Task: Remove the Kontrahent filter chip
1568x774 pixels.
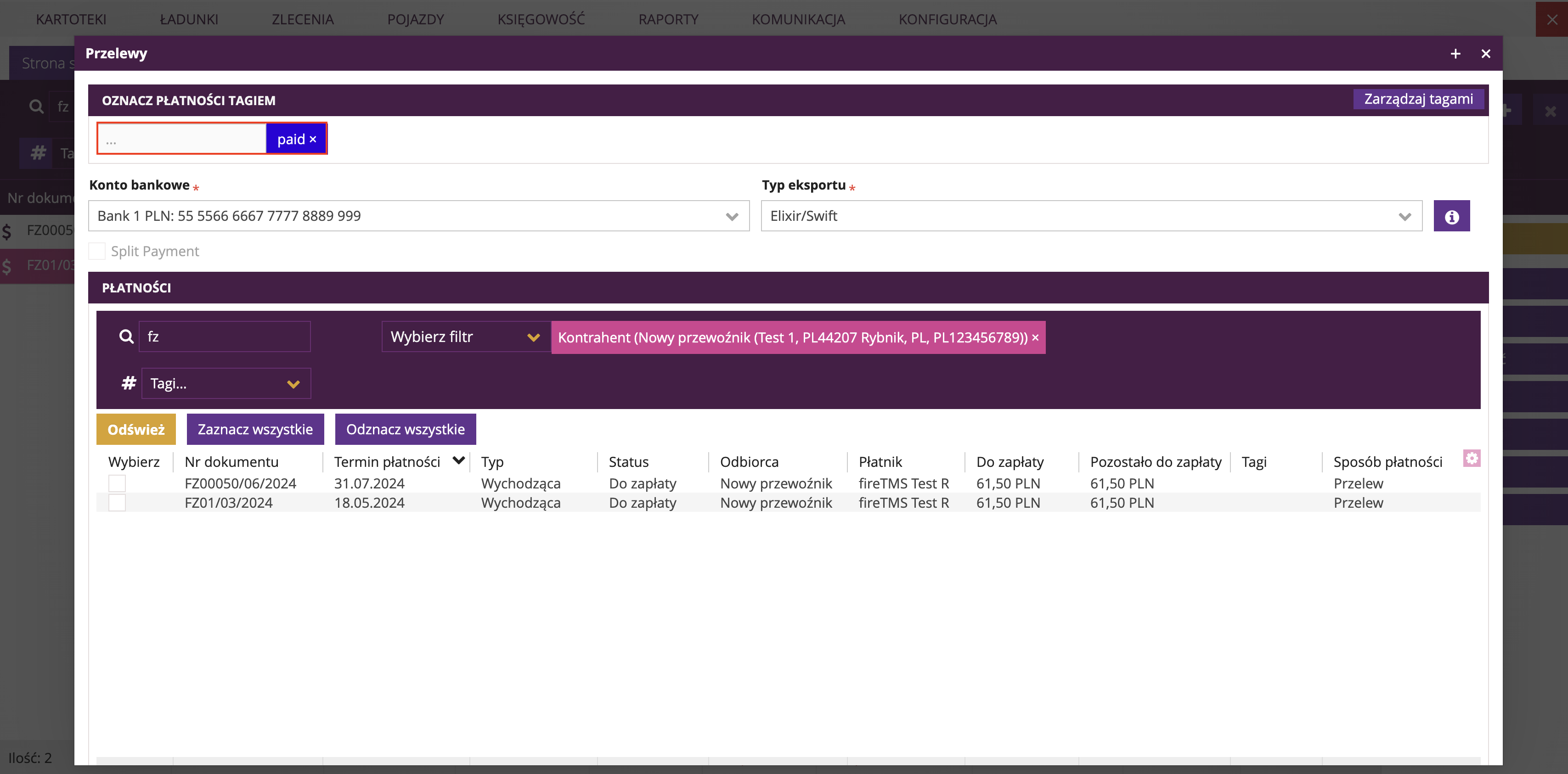Action: 1035,338
